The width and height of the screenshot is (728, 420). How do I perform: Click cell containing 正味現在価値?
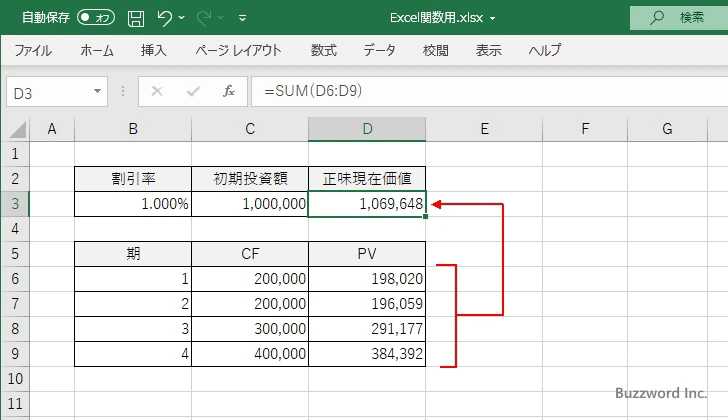(x=367, y=179)
